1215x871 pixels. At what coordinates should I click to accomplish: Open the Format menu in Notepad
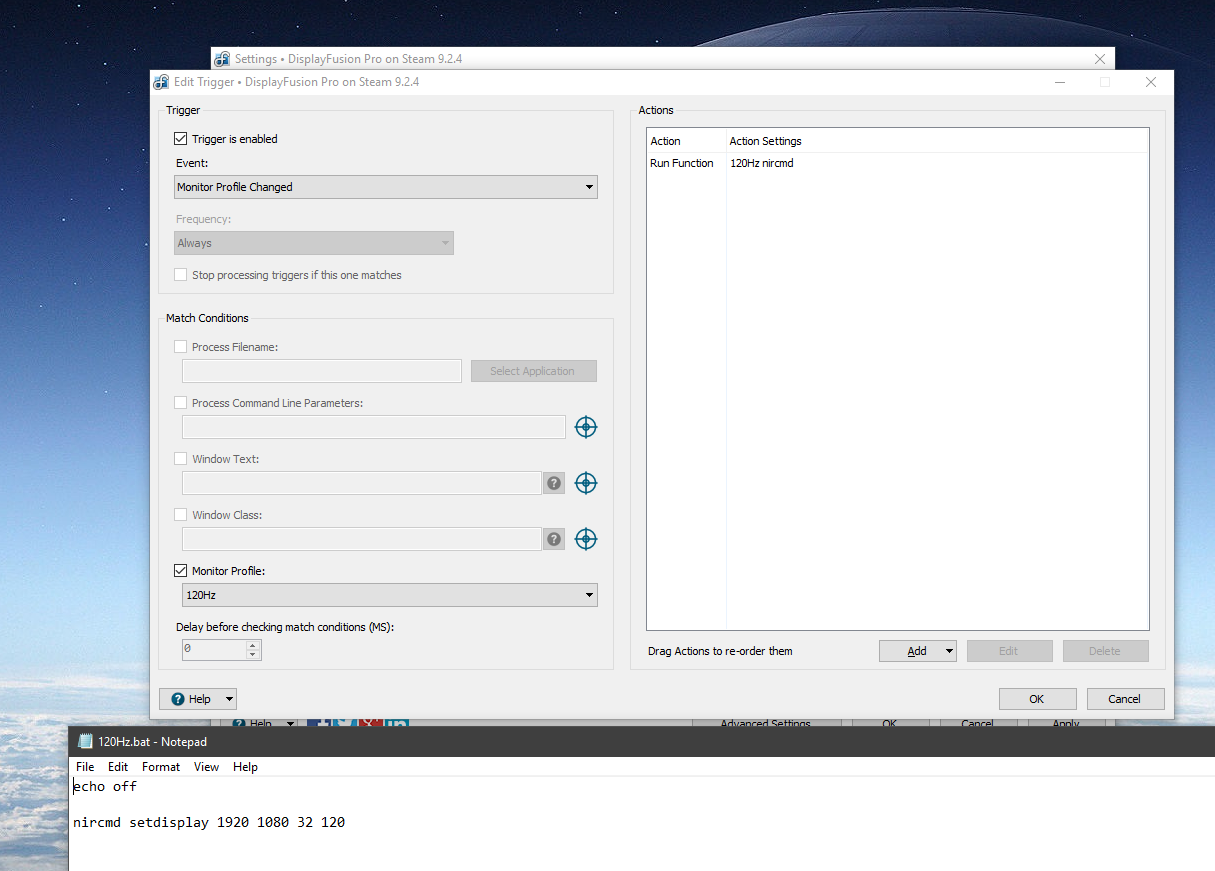tap(161, 767)
